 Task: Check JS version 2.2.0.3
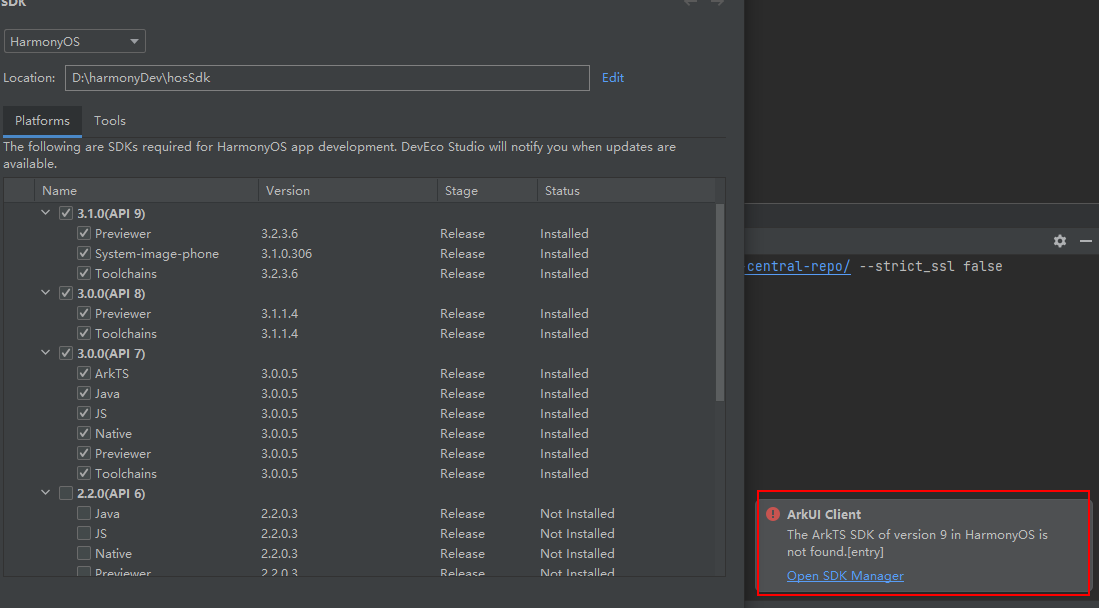[84, 533]
